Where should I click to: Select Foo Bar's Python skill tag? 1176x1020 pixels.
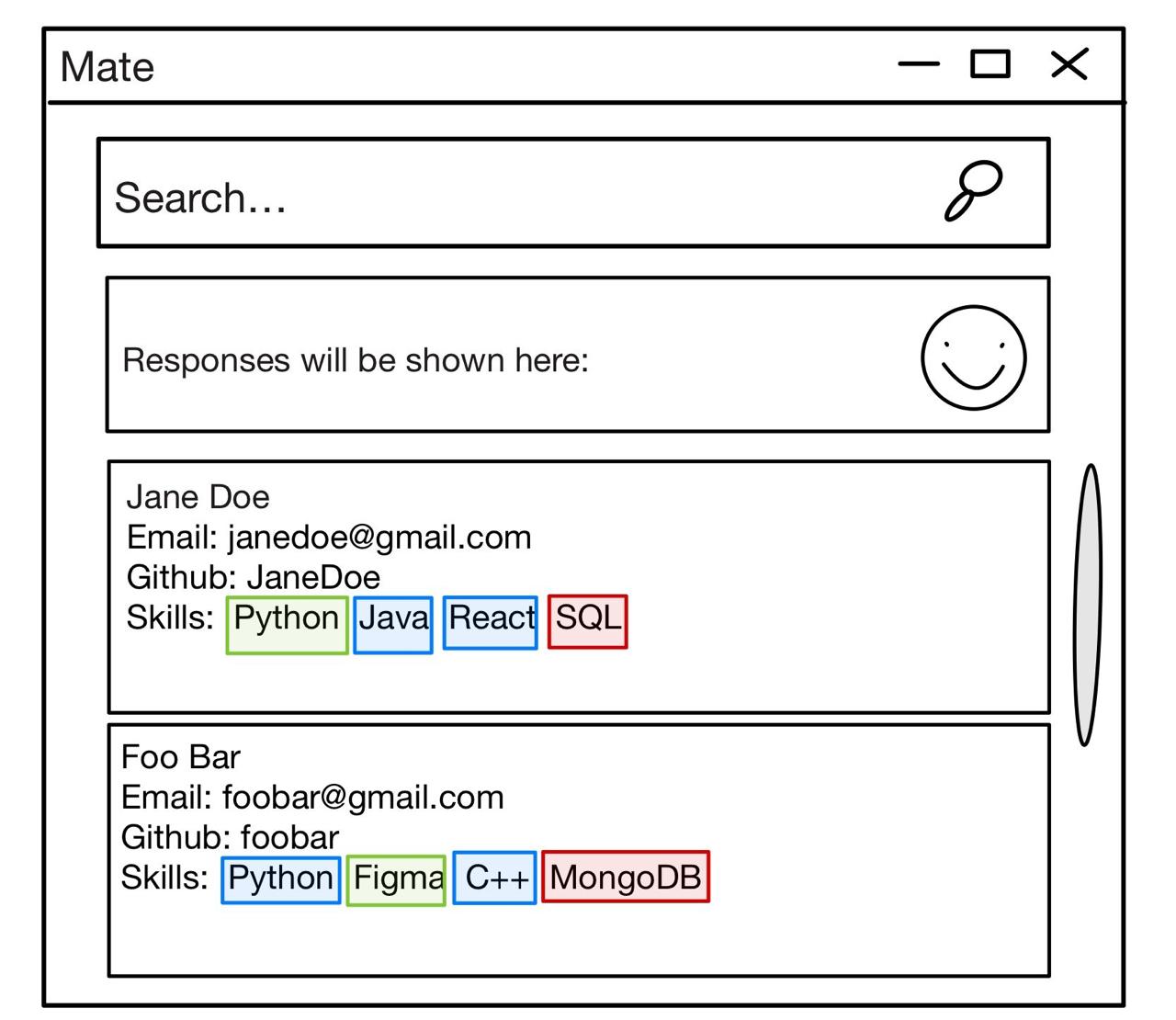(x=281, y=879)
